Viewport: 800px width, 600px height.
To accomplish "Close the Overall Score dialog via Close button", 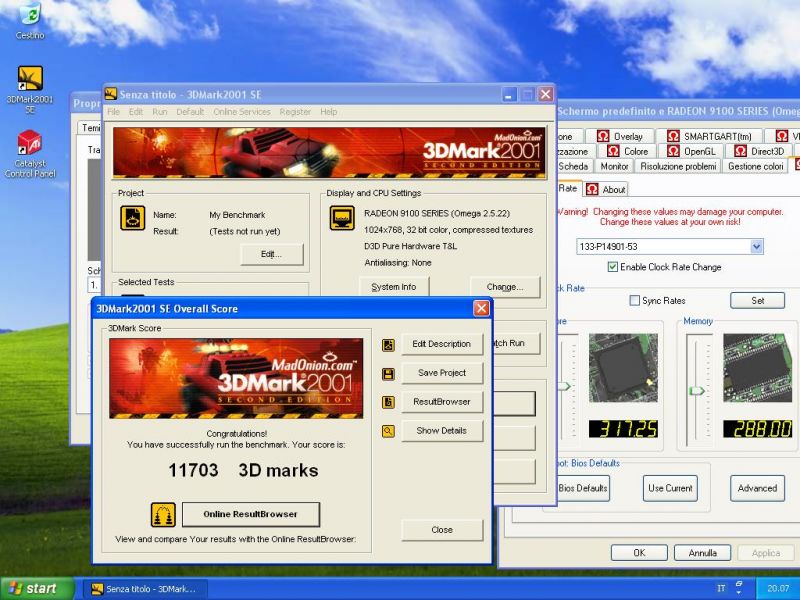I will pos(442,530).
